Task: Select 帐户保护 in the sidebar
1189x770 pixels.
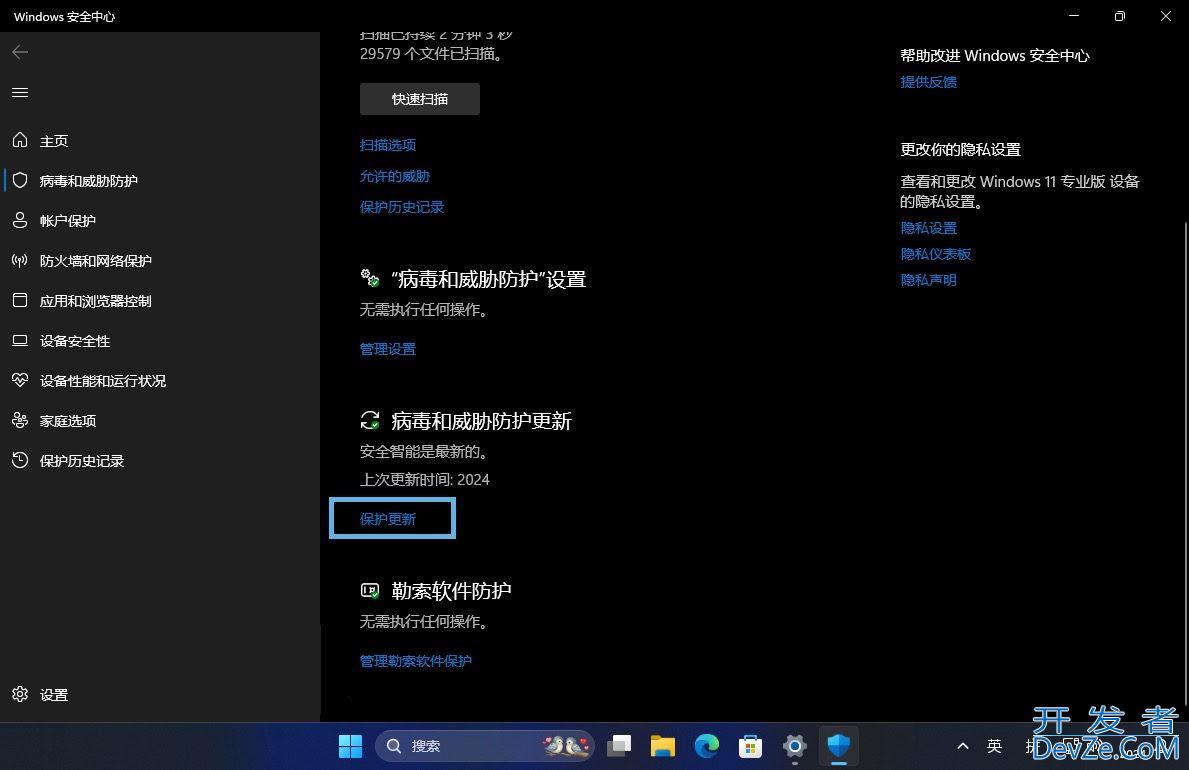Action: tap(67, 221)
